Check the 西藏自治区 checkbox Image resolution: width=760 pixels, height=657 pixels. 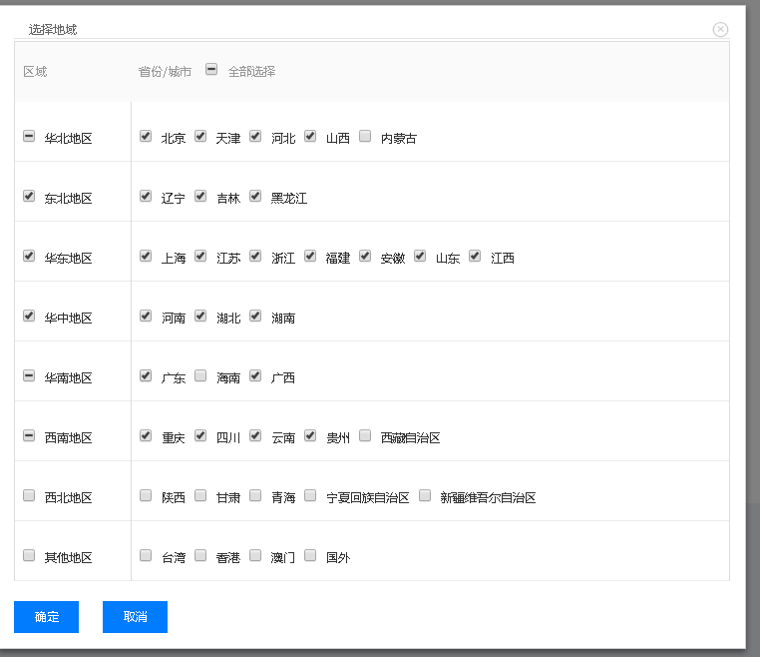365,436
